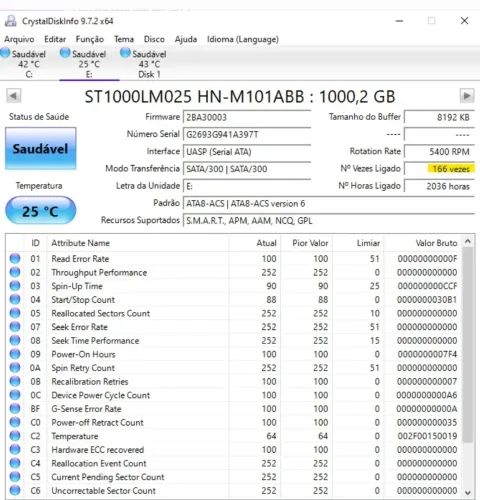The image size is (480, 500).
Task: Click the Limiar column header
Action: (359, 243)
